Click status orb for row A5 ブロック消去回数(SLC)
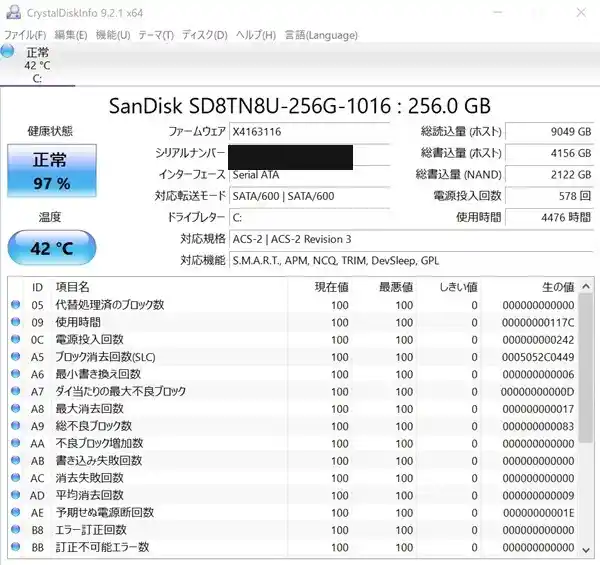 point(16,356)
